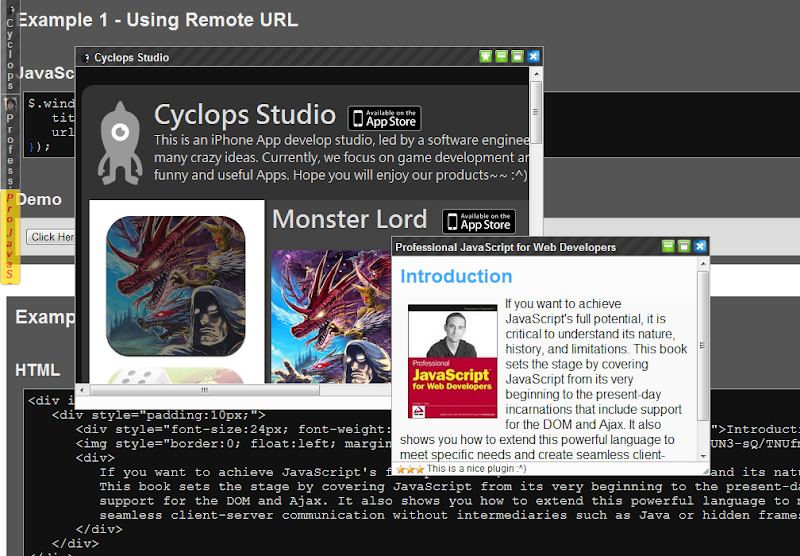The height and width of the screenshot is (556, 800).
Task: Click the Monster Lord heading
Action: coord(349,220)
